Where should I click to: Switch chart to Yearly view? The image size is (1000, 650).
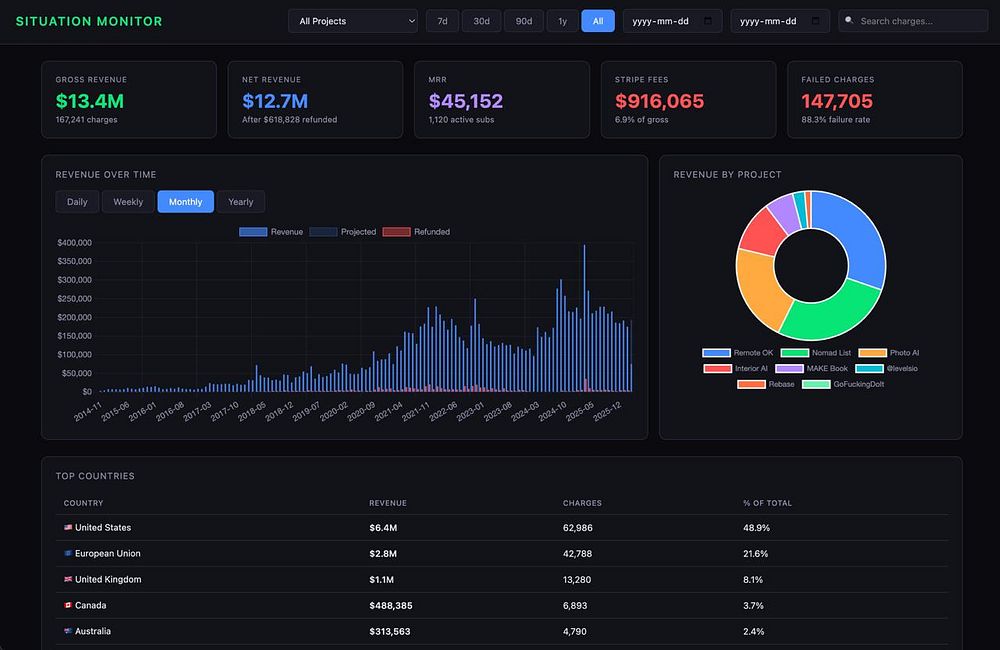coord(240,202)
